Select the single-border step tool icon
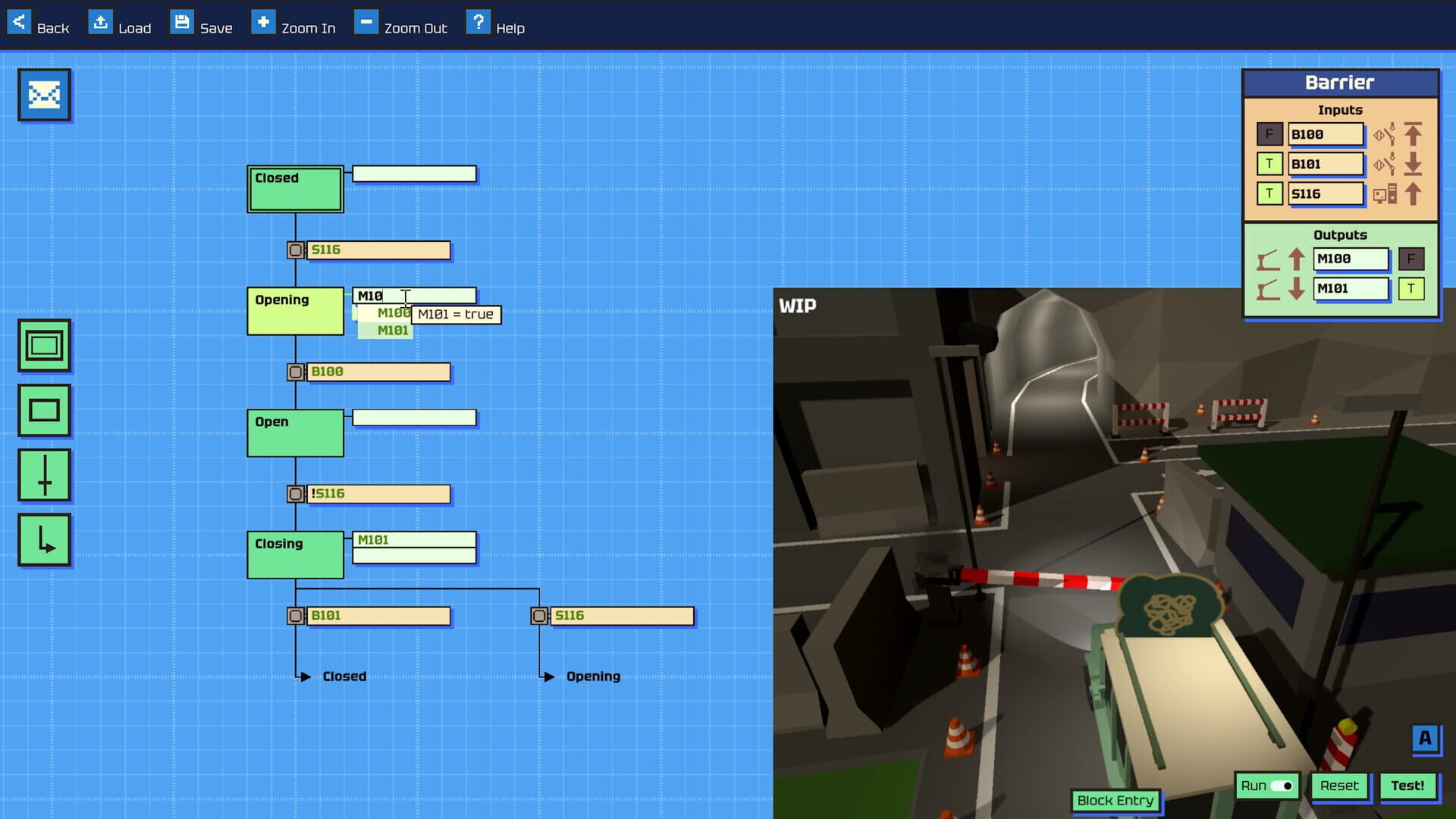1456x819 pixels. point(44,410)
